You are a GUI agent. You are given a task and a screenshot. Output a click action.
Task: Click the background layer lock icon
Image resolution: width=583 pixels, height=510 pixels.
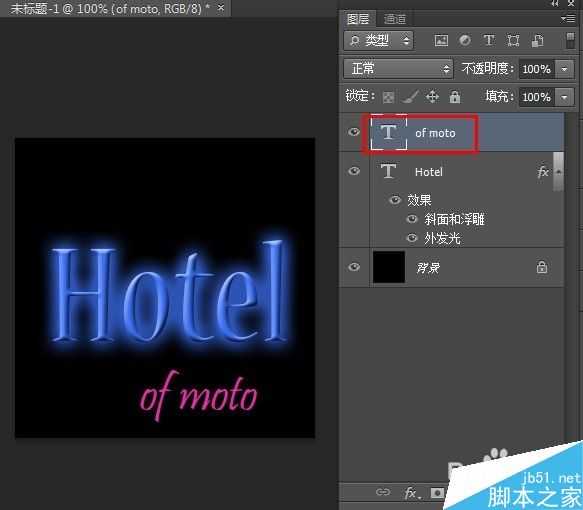click(x=542, y=267)
